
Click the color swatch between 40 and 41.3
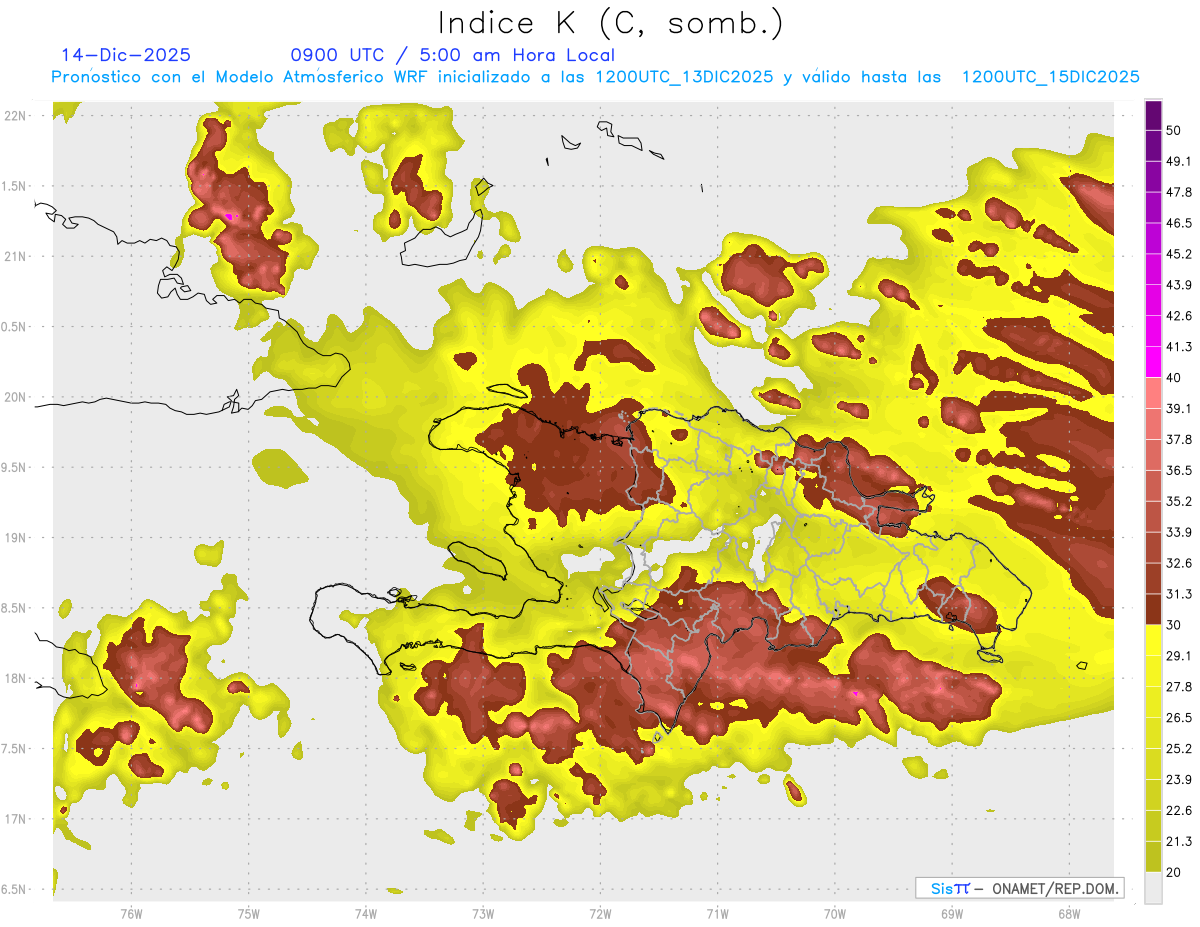(x=1153, y=362)
